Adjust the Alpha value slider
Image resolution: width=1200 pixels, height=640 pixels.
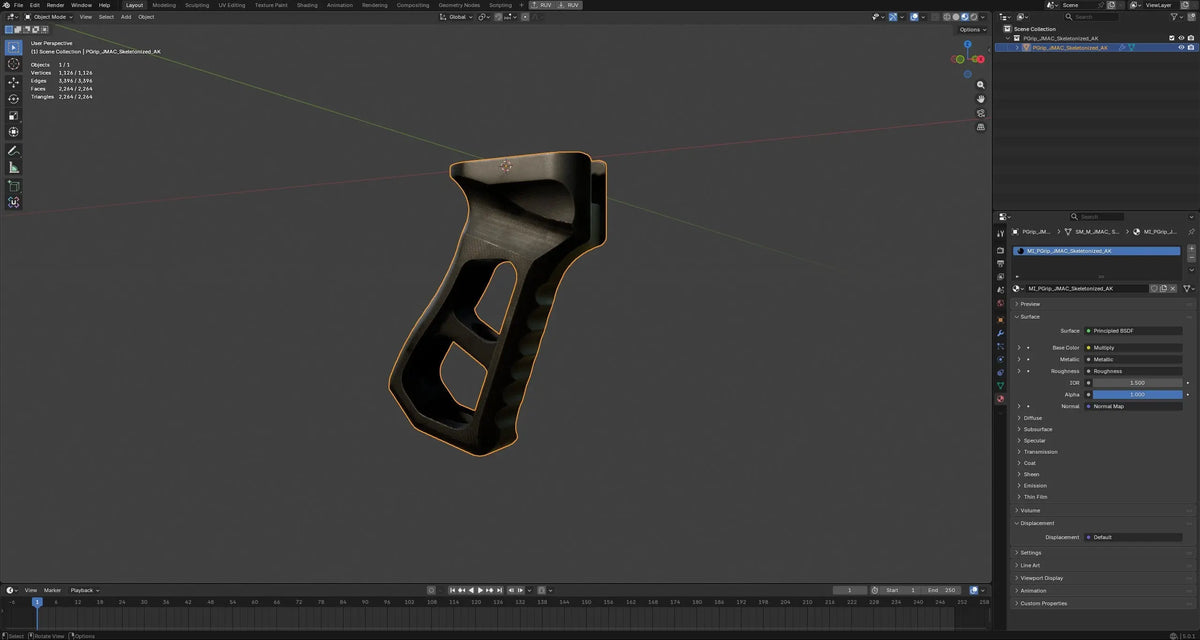(1137, 394)
